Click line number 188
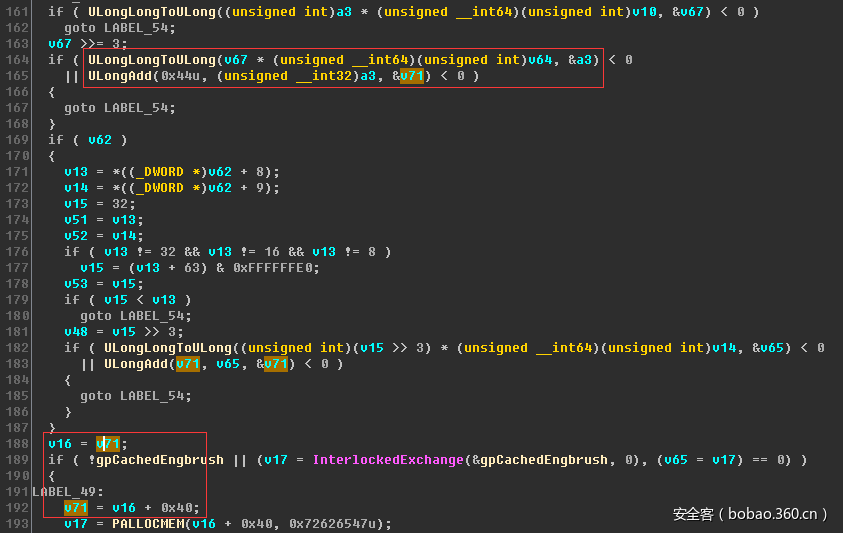Viewport: 843px width, 533px height. [x=19, y=444]
